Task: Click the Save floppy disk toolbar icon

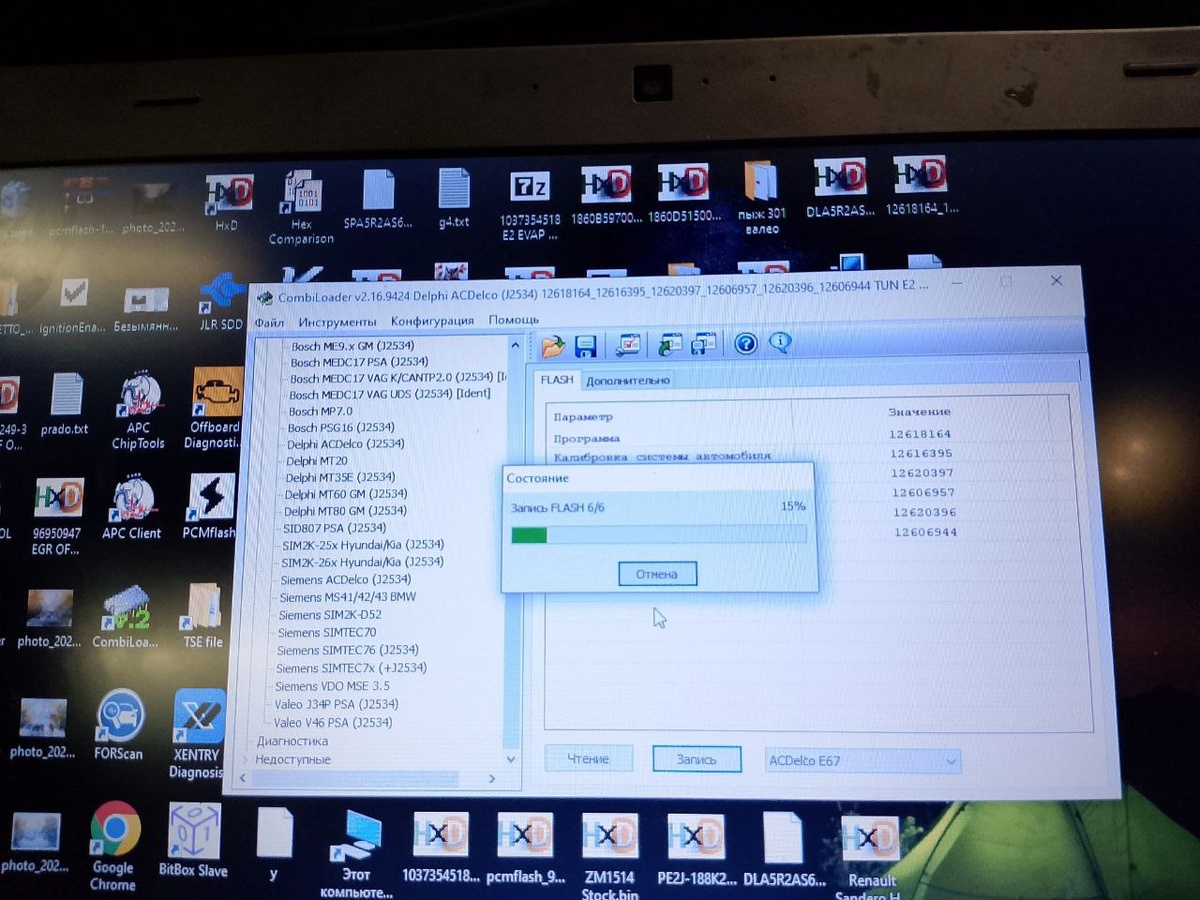Action: point(585,346)
